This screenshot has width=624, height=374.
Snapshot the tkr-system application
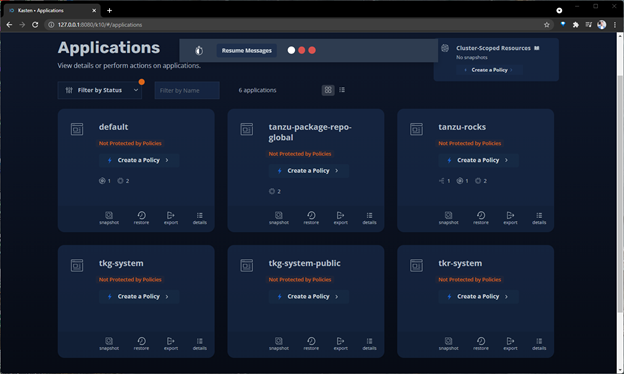(448, 344)
